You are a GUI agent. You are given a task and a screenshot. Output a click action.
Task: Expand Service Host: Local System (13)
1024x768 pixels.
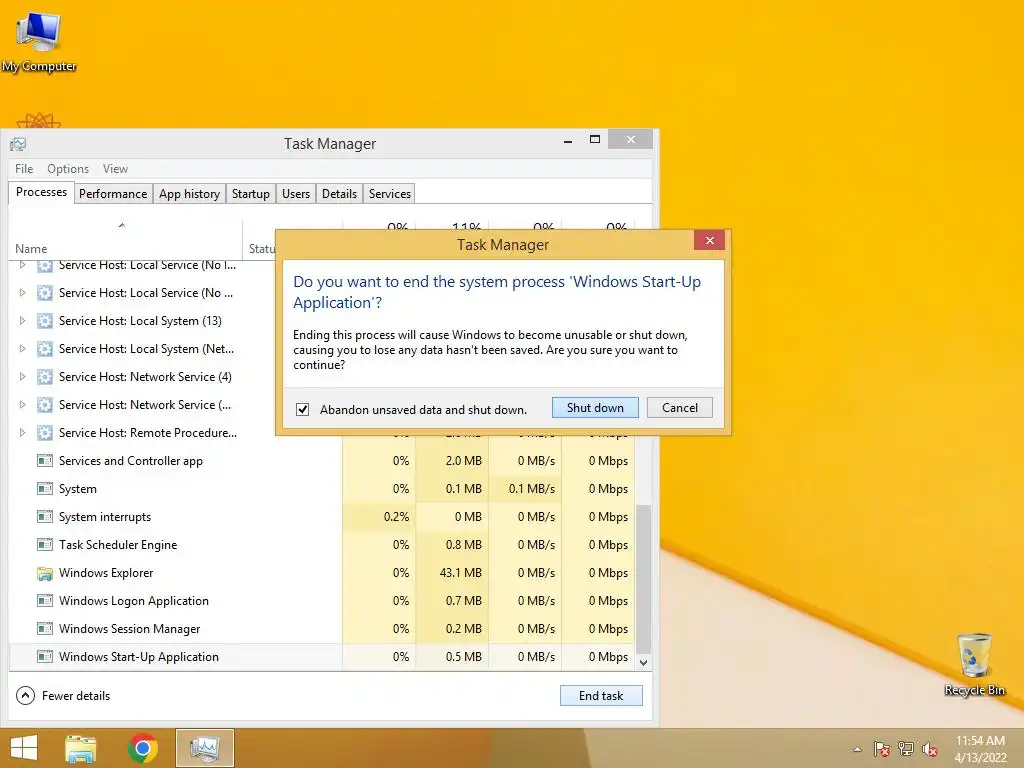tap(22, 321)
